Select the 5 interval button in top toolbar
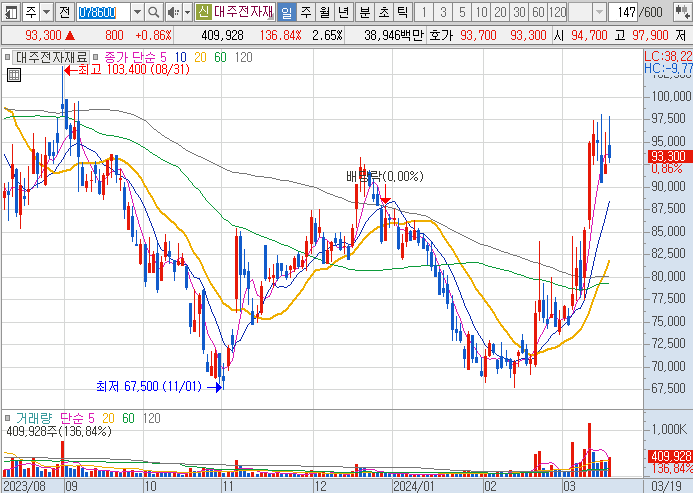Image resolution: width=693 pixels, height=493 pixels. (x=462, y=12)
